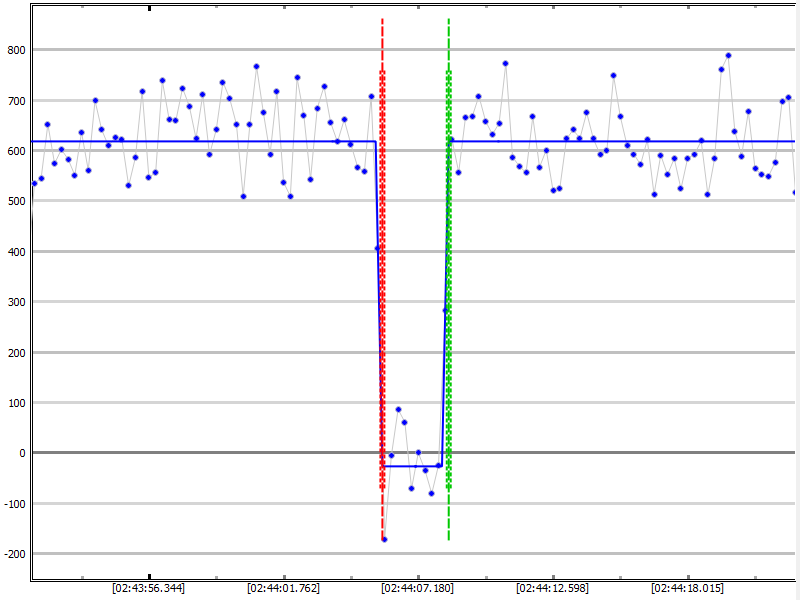Click the 800 y-axis label
This screenshot has width=800, height=600.
(x=15, y=50)
